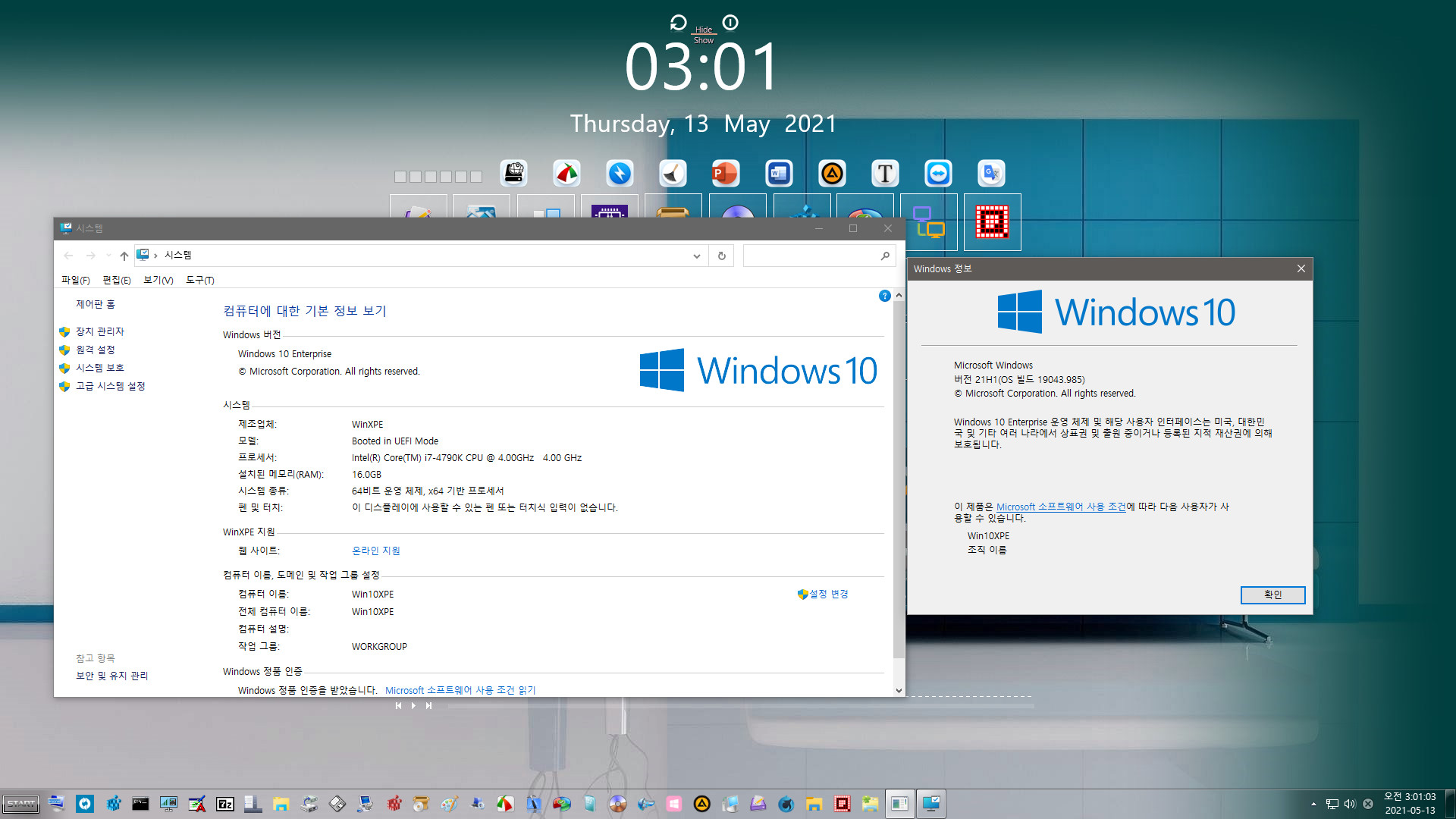Click the search box in 시스템 window

click(818, 256)
